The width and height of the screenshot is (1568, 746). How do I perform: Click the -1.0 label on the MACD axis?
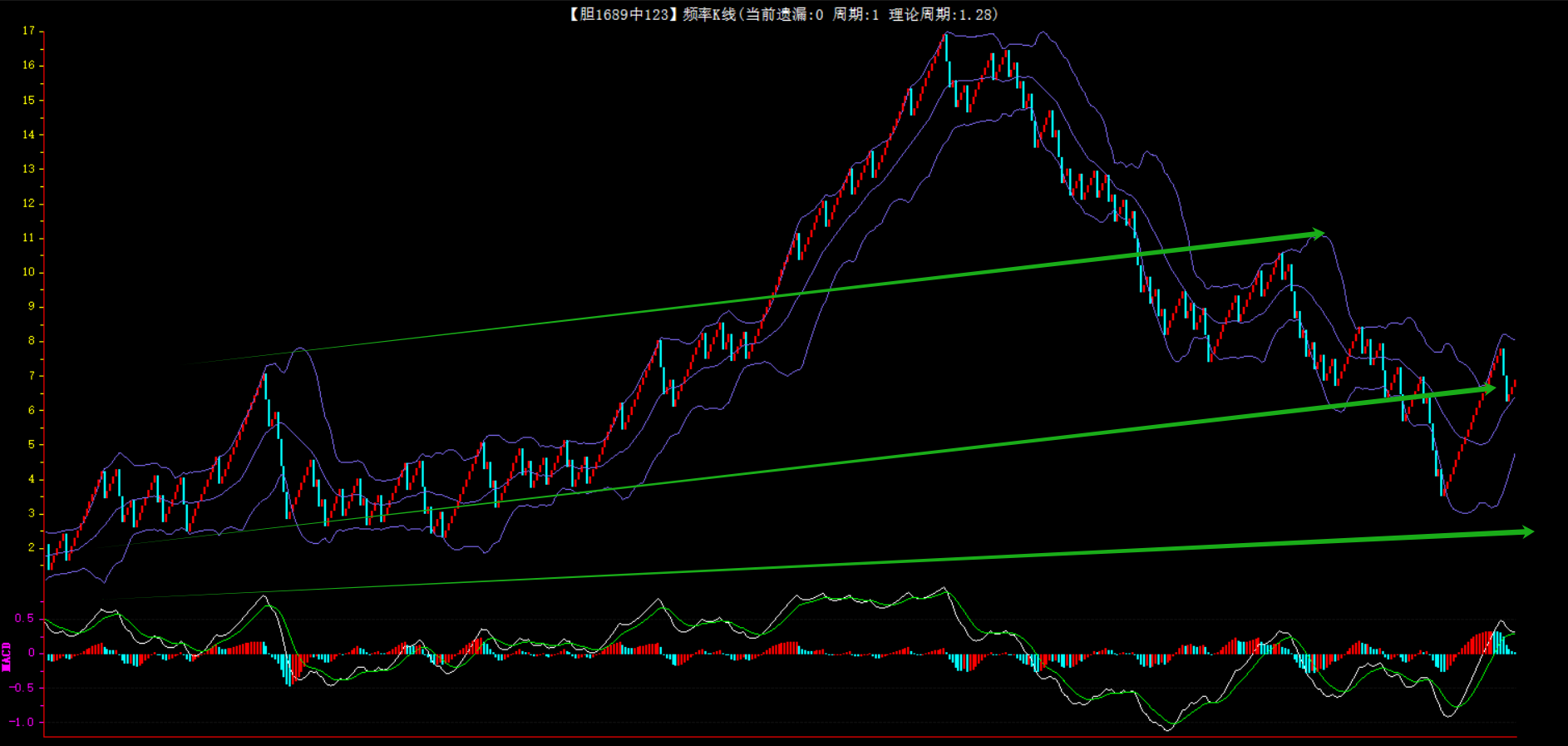[x=22, y=722]
